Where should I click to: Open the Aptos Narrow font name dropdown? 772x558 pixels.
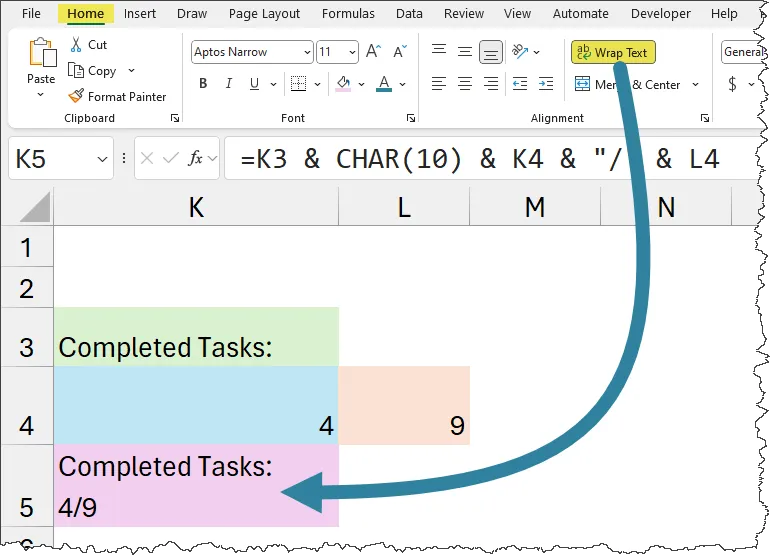[x=307, y=52]
